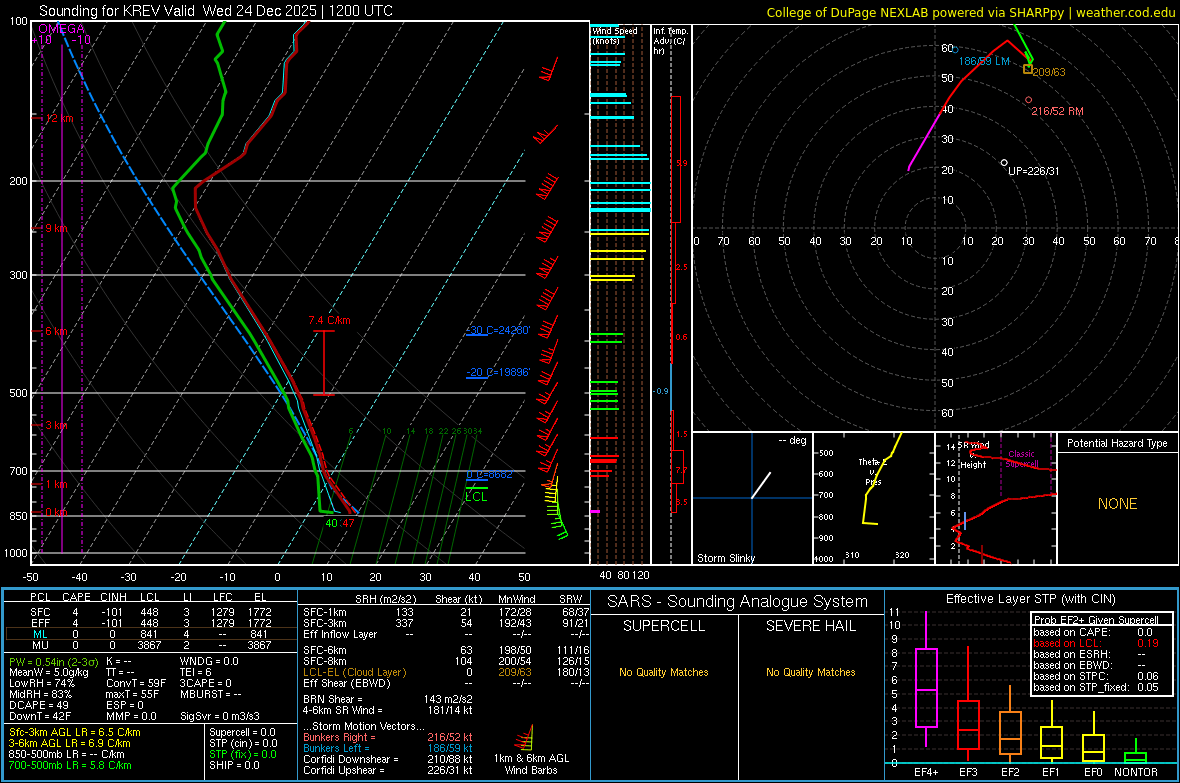Image resolution: width=1180 pixels, height=783 pixels.
Task: Click the SFC-3km shear row
Action: coord(446,623)
